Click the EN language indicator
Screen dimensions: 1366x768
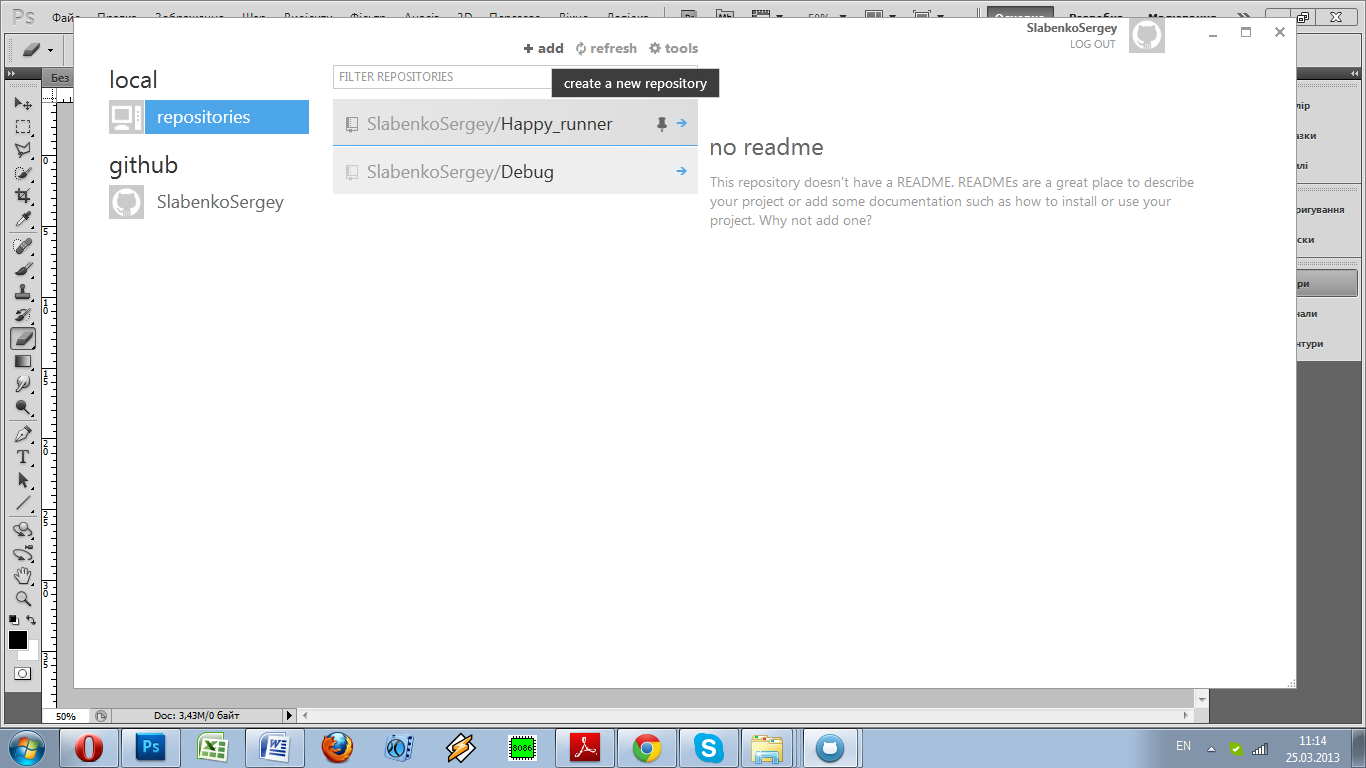[x=1183, y=746]
